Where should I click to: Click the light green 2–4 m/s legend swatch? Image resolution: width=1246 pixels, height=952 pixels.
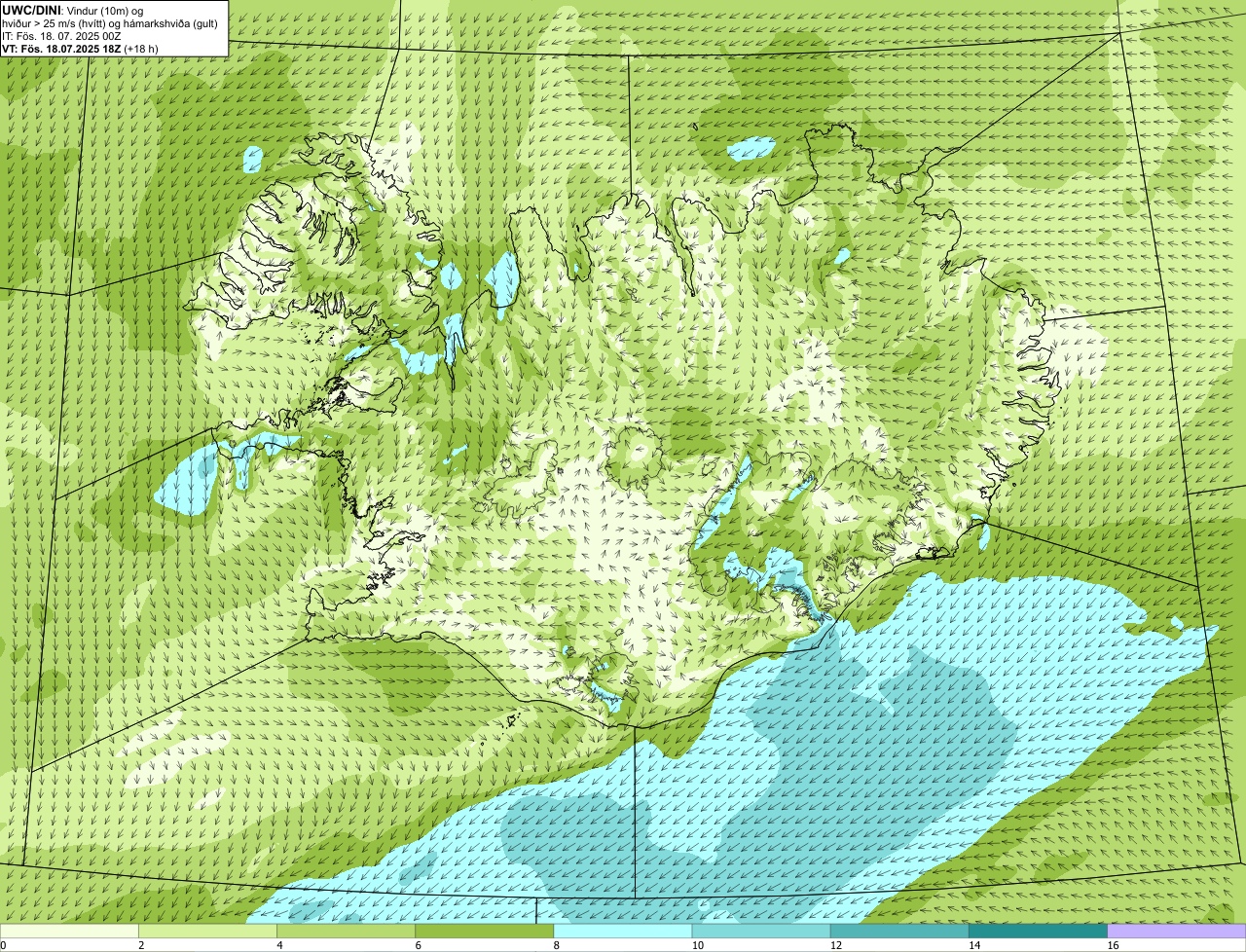click(x=208, y=932)
